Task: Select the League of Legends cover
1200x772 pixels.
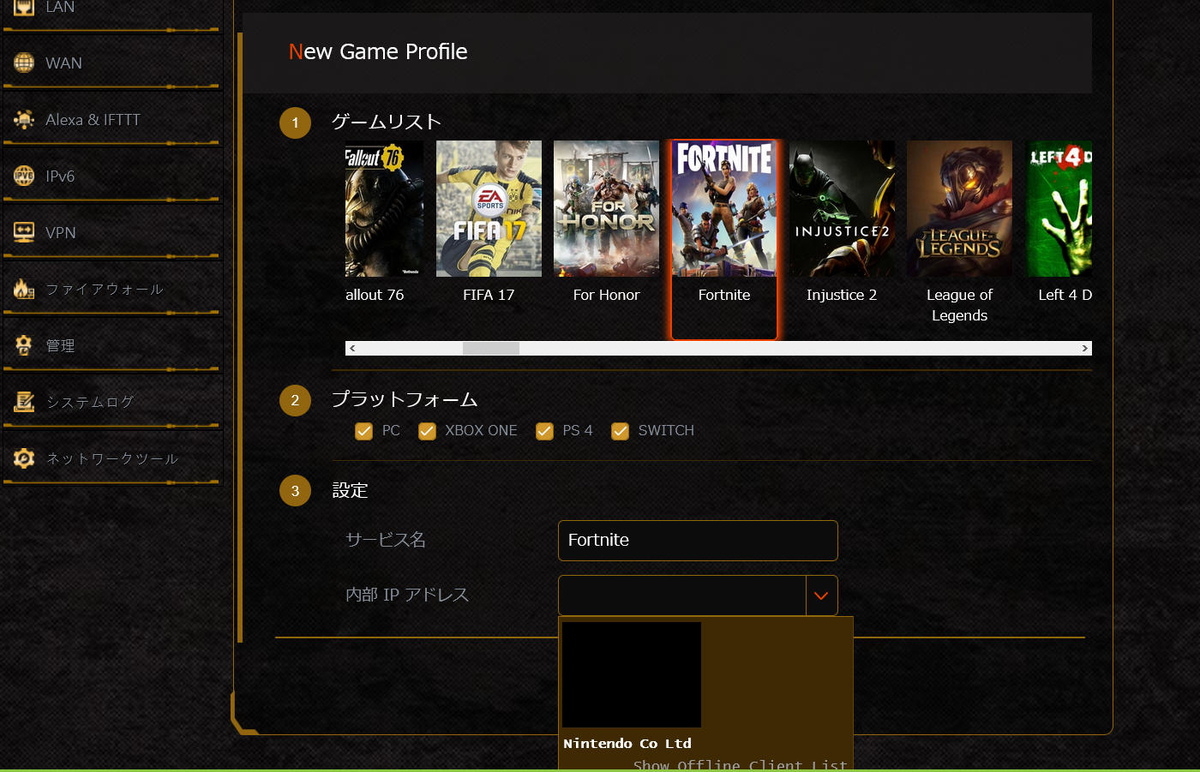Action: pyautogui.click(x=959, y=208)
